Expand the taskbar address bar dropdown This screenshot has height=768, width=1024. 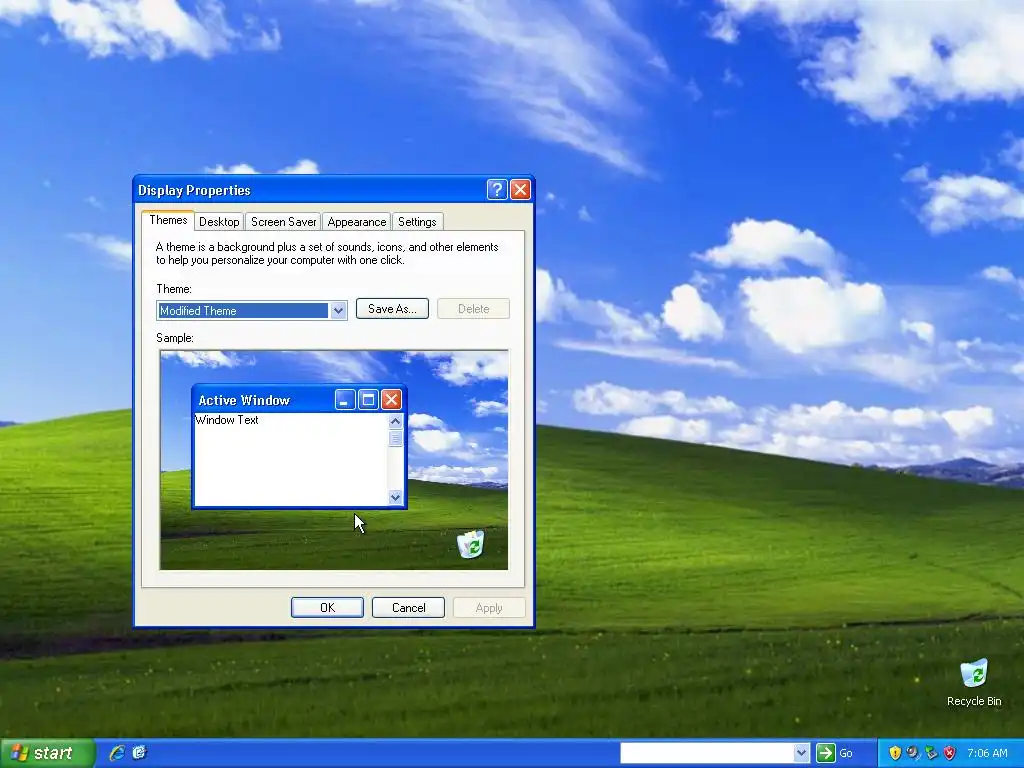click(802, 753)
